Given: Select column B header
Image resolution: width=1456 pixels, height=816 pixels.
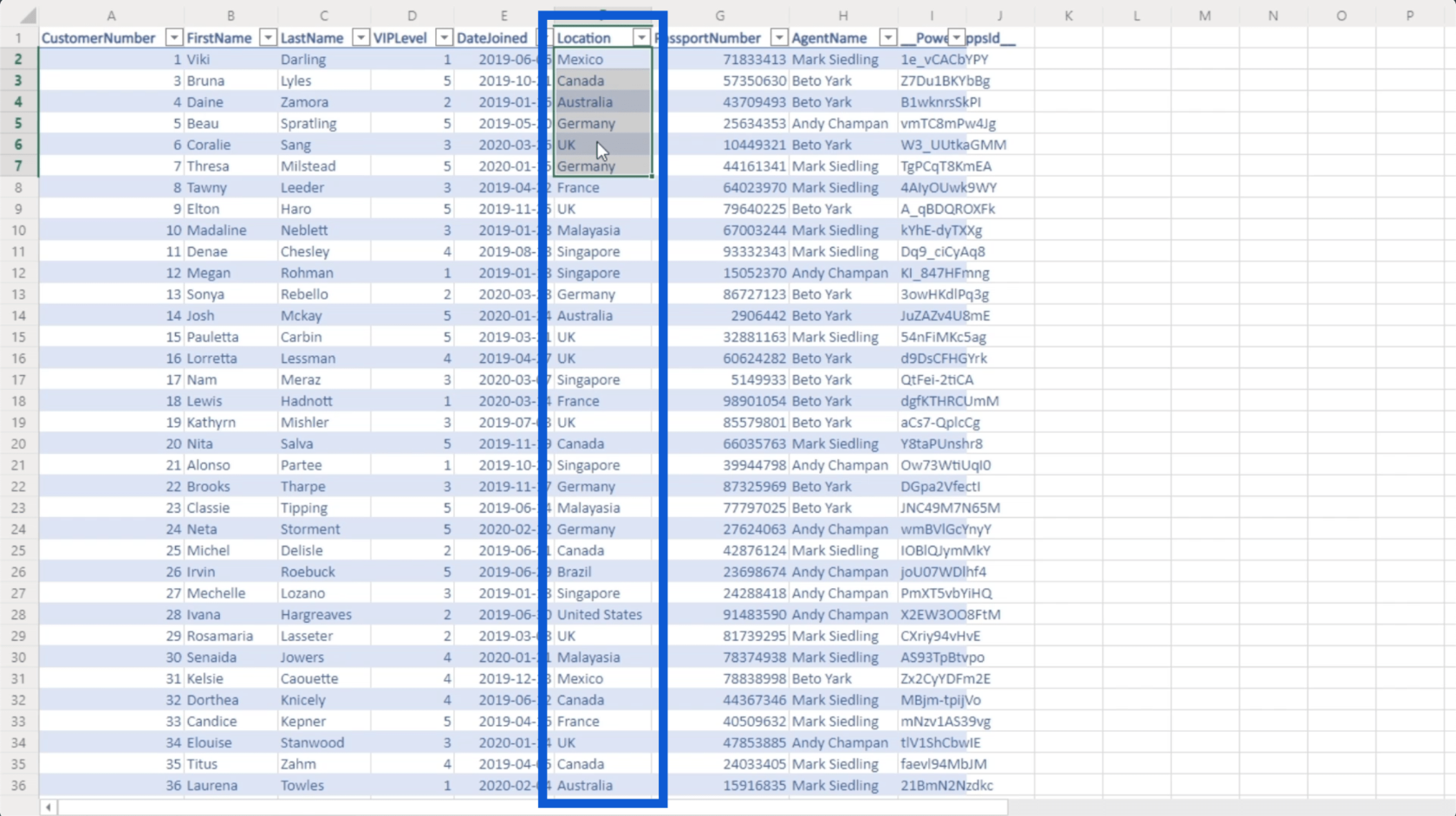Looking at the screenshot, I should tap(231, 16).
